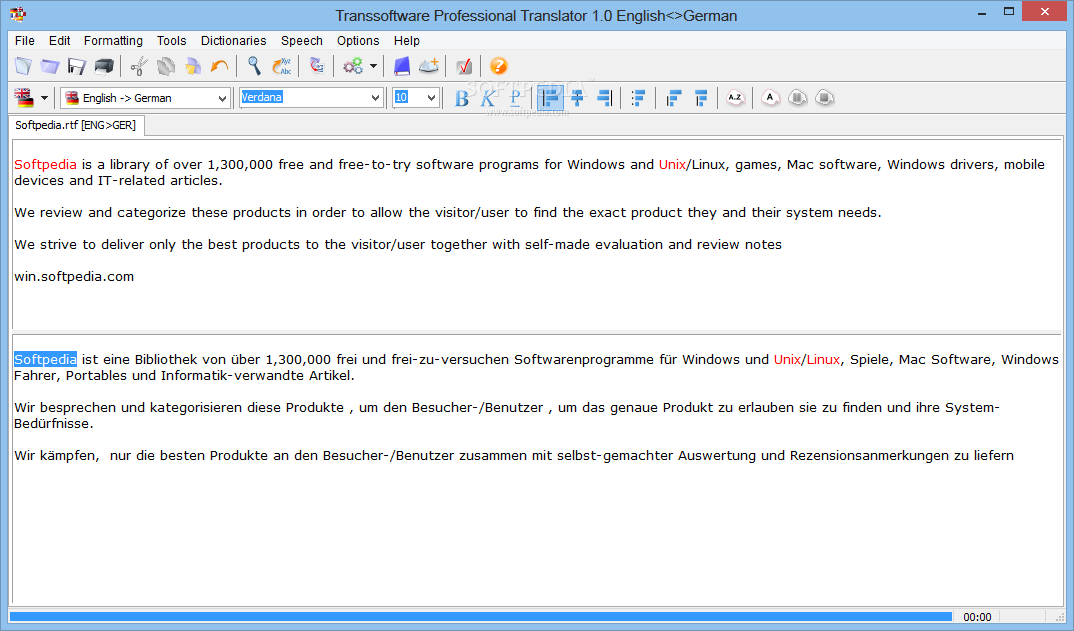Toggle bold formatting with the B icon

pos(462,98)
